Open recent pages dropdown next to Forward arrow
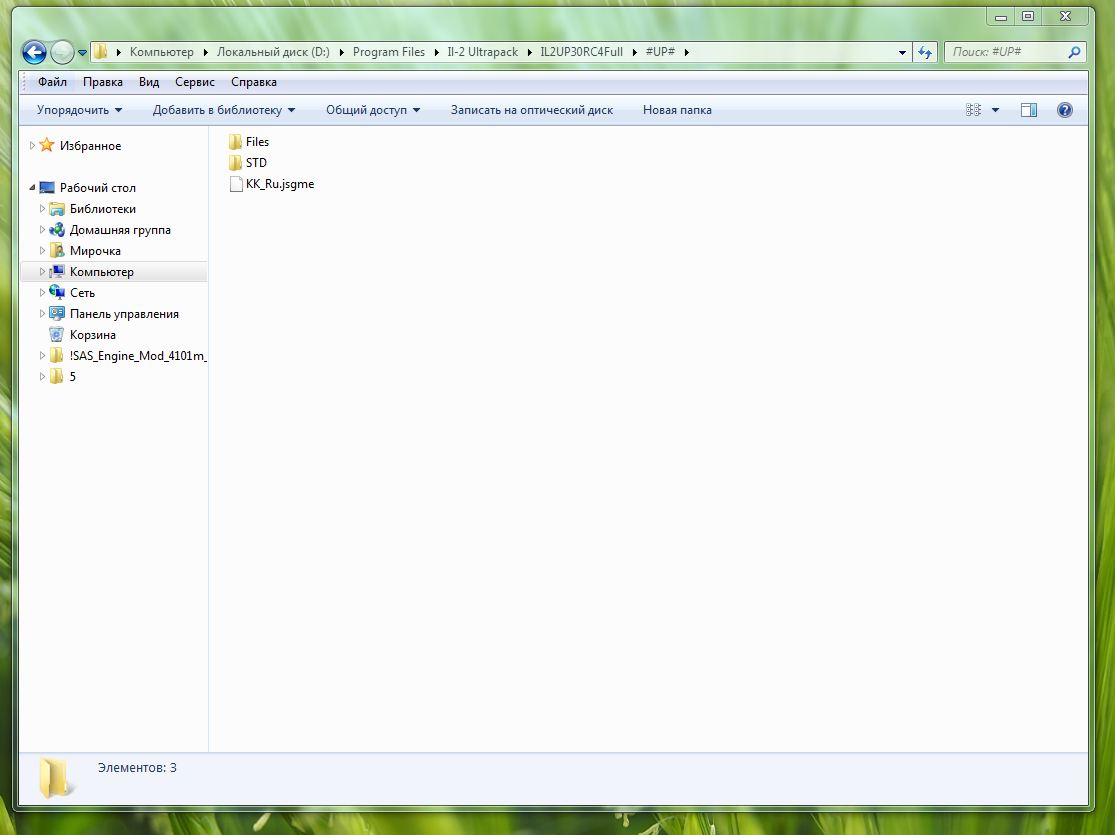Screen dimensions: 1115x835 coord(82,53)
